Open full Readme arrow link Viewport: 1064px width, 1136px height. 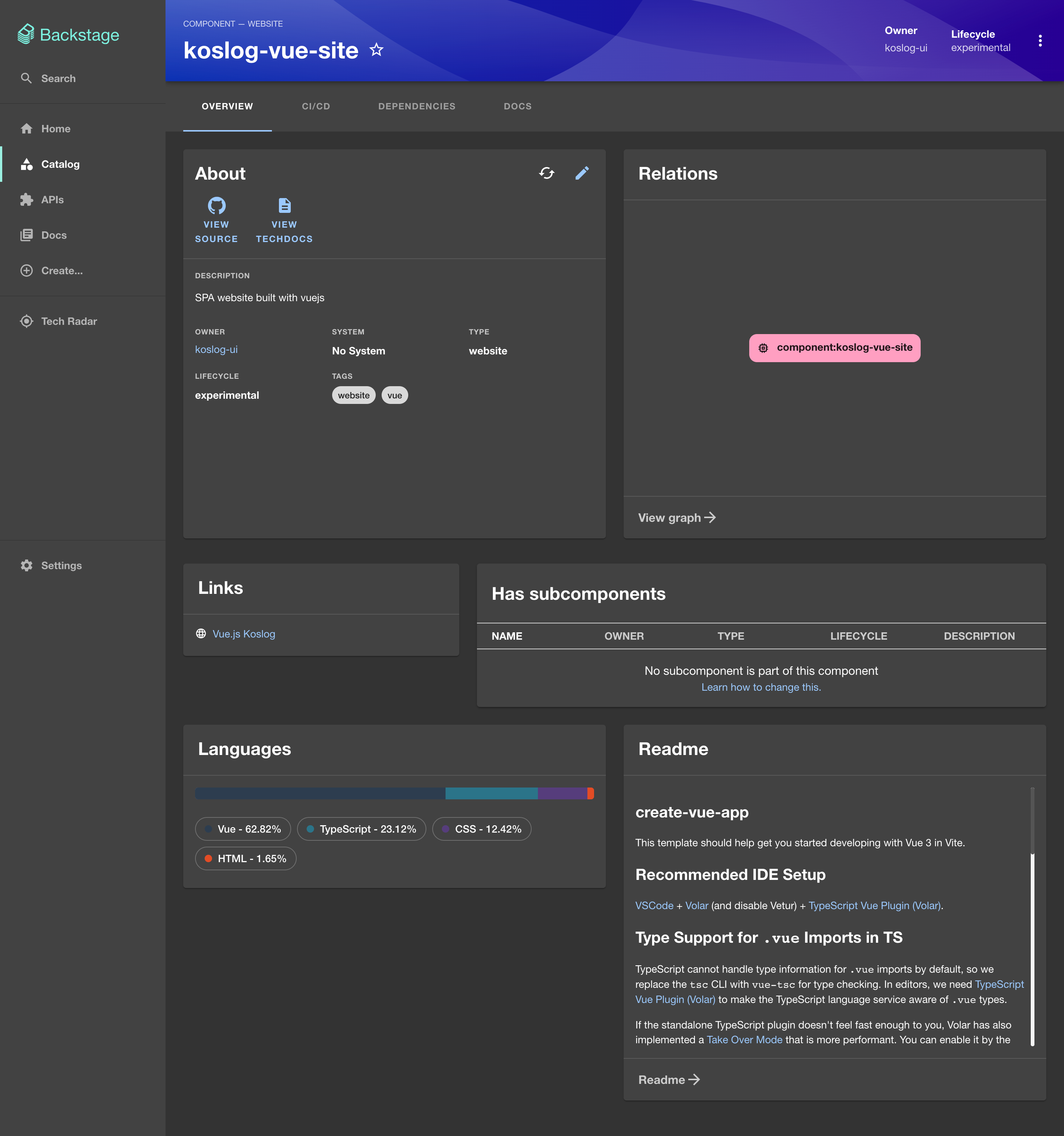(669, 1079)
